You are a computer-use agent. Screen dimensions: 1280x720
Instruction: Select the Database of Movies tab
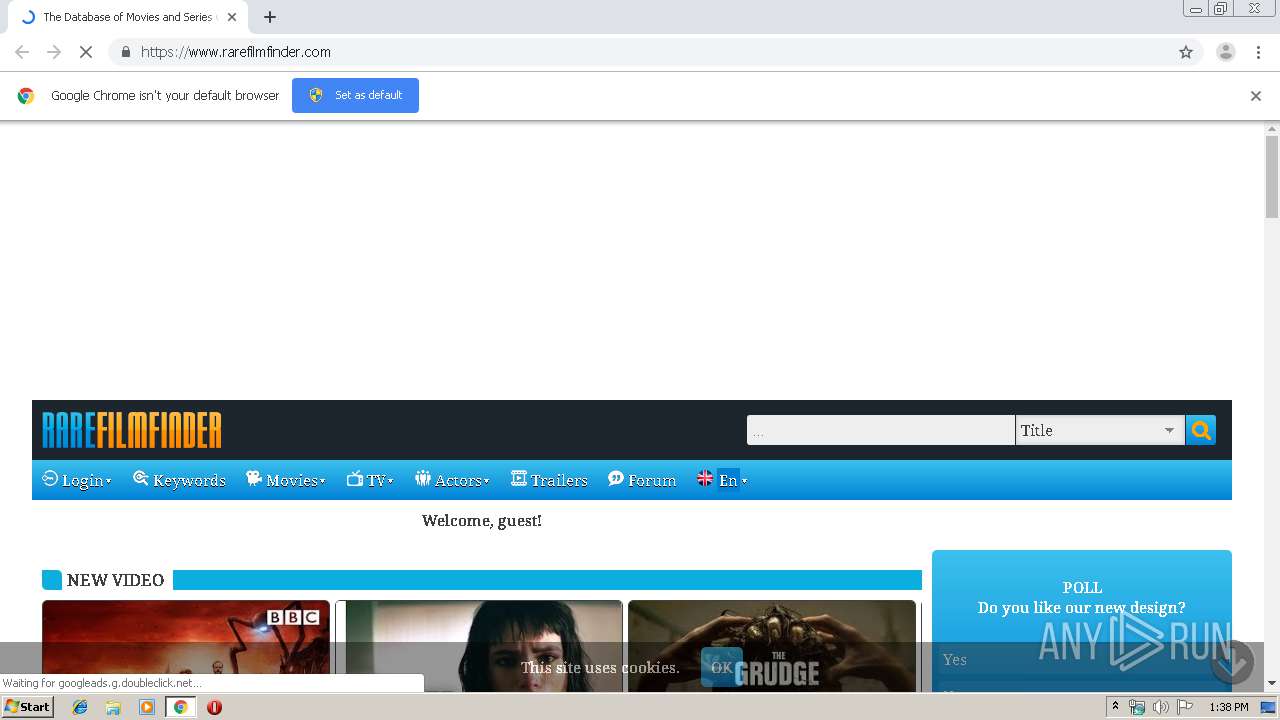[128, 17]
